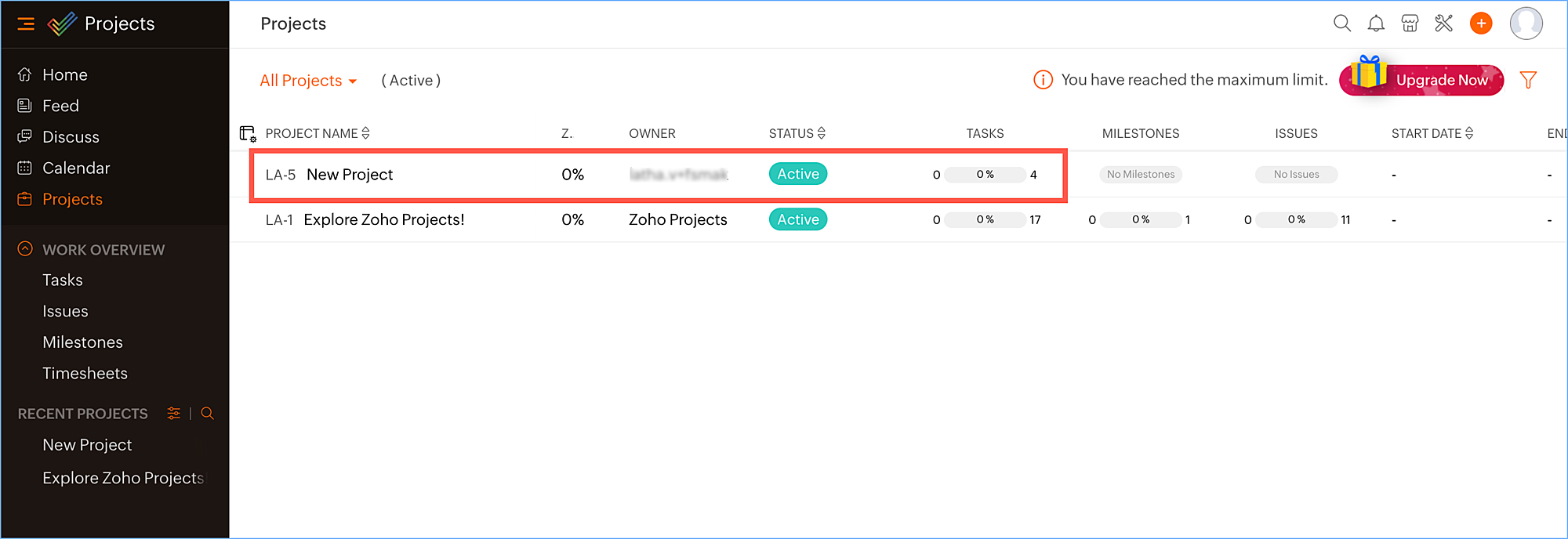Open the marketplace store icon
Image resolution: width=1568 pixels, height=539 pixels.
[x=1410, y=24]
